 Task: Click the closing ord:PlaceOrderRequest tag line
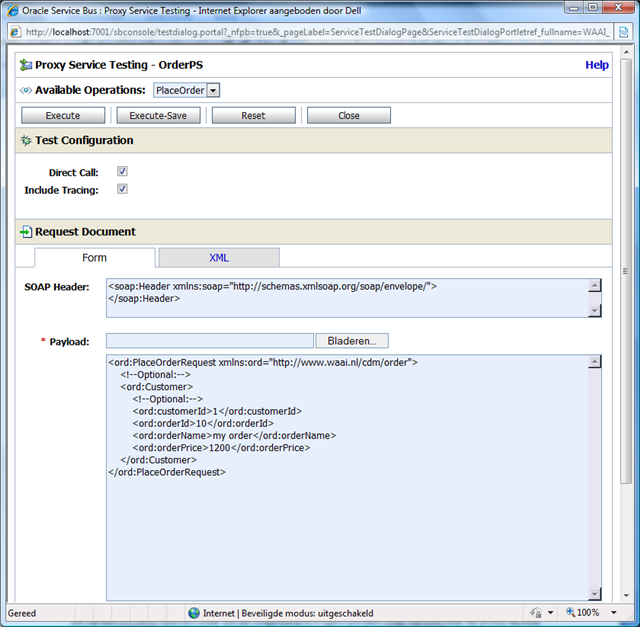(x=167, y=472)
